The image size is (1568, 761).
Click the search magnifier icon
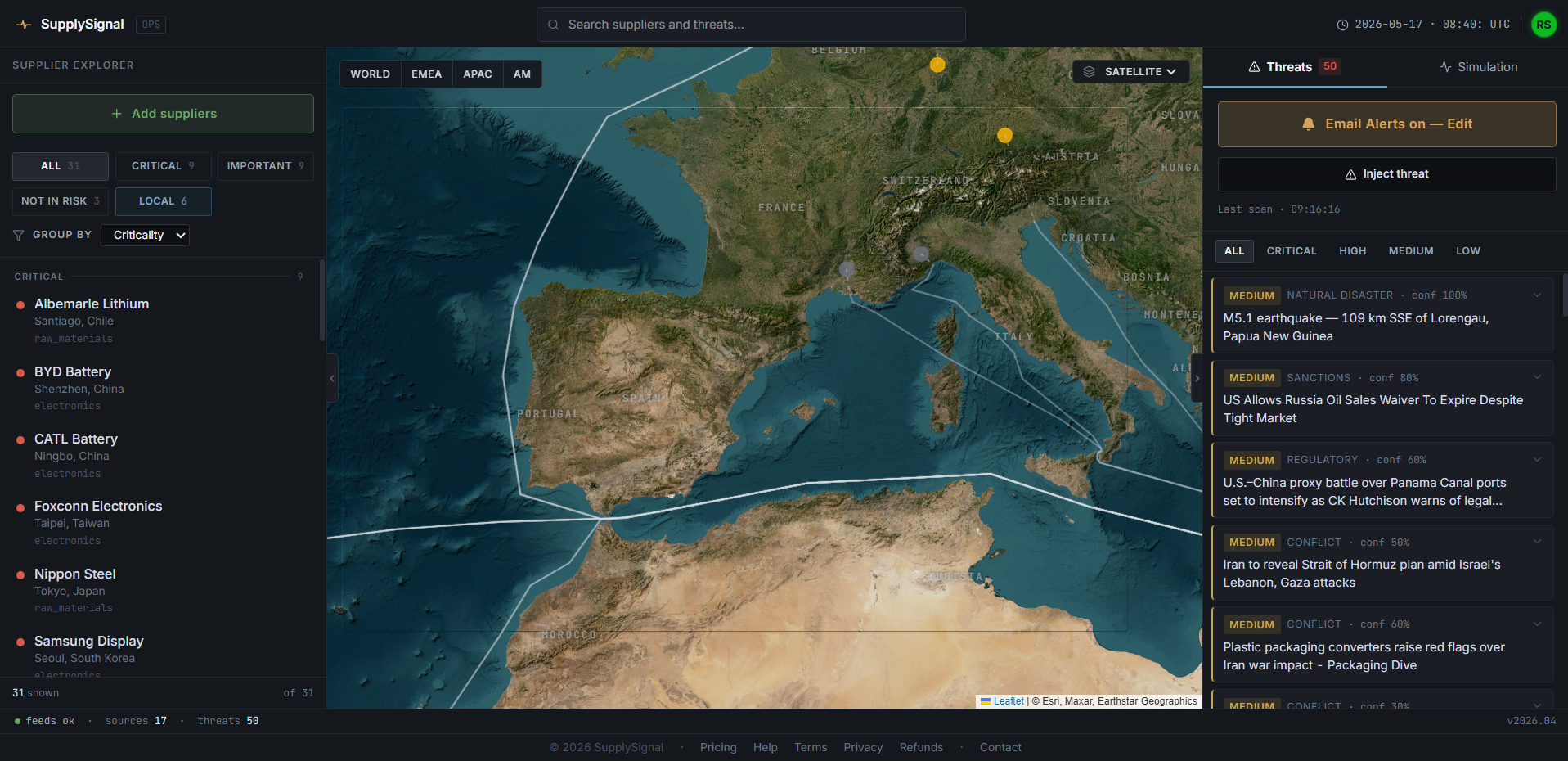[554, 25]
